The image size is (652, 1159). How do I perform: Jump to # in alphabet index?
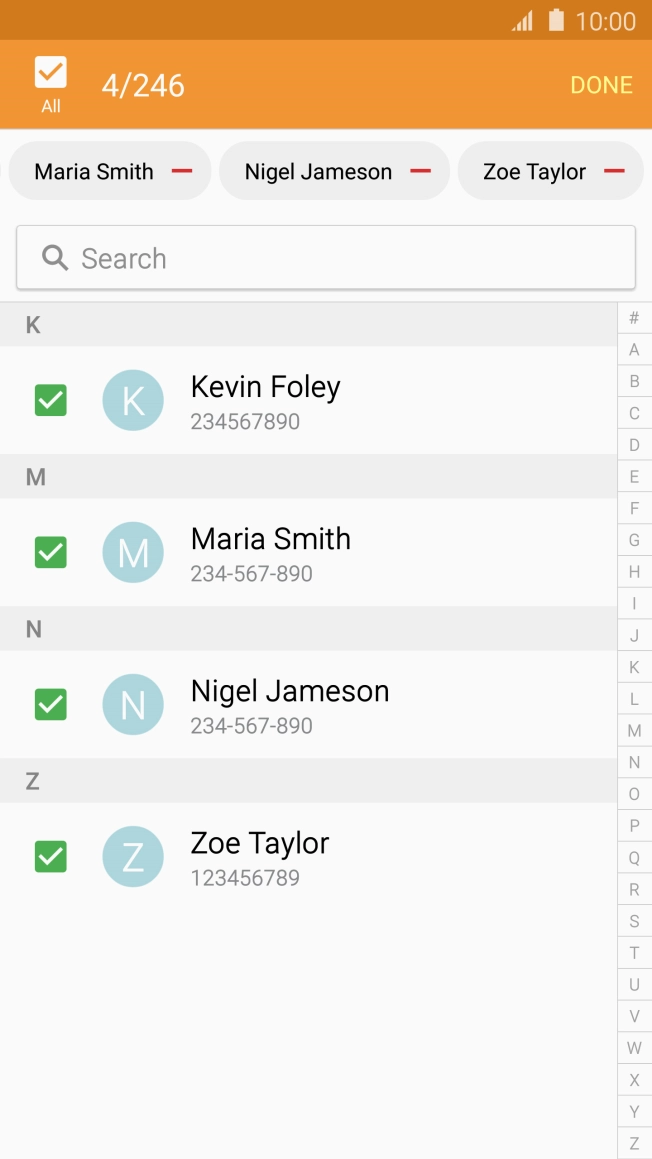pos(634,318)
